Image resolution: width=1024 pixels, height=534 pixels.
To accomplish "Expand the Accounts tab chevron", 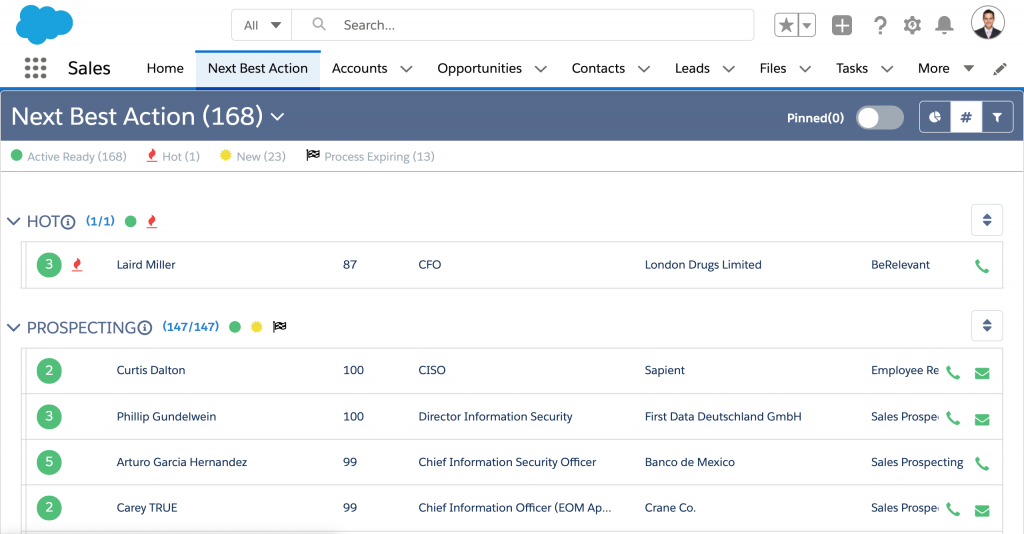I will coord(406,69).
